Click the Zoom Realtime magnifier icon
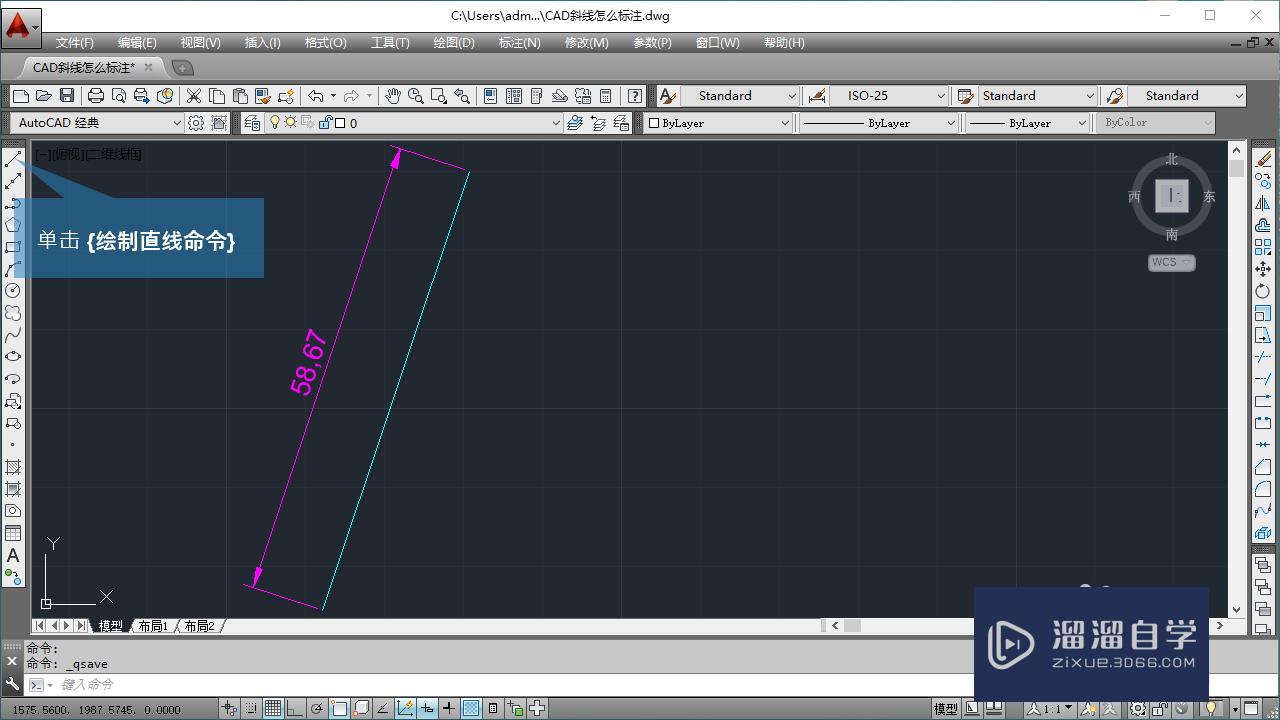Viewport: 1280px width, 720px height. 415,96
